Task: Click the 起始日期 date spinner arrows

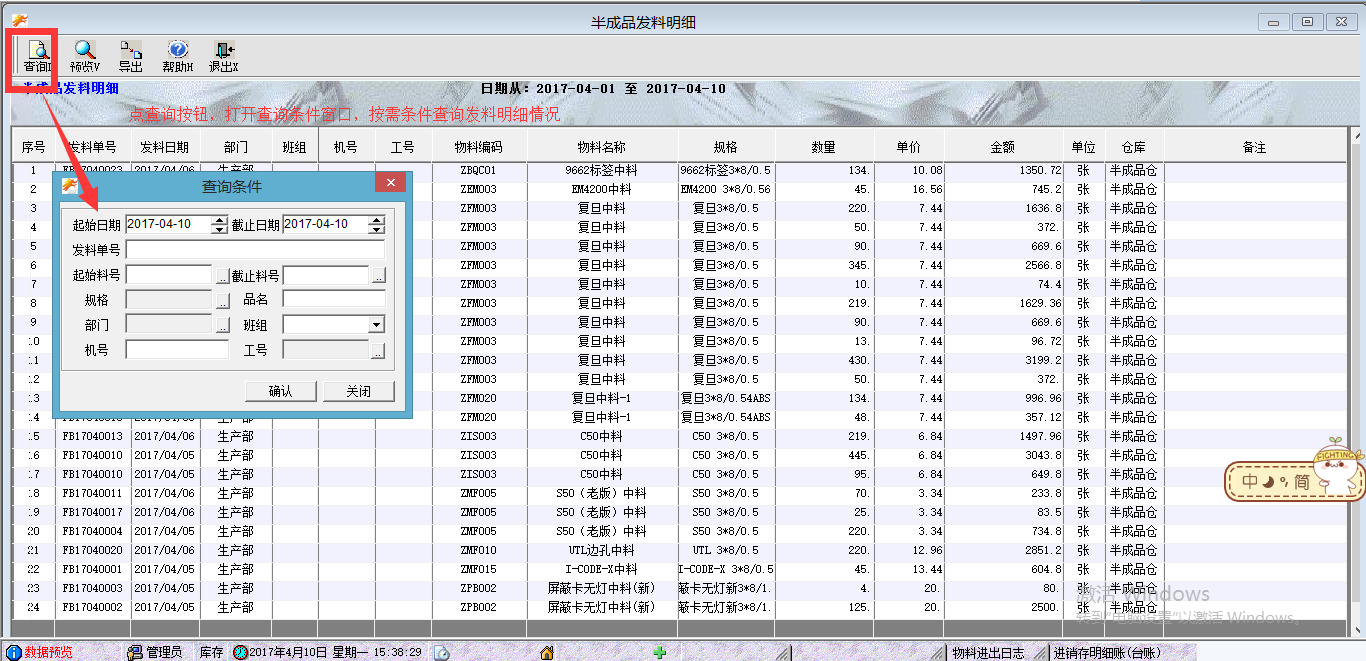Action: tap(219, 225)
